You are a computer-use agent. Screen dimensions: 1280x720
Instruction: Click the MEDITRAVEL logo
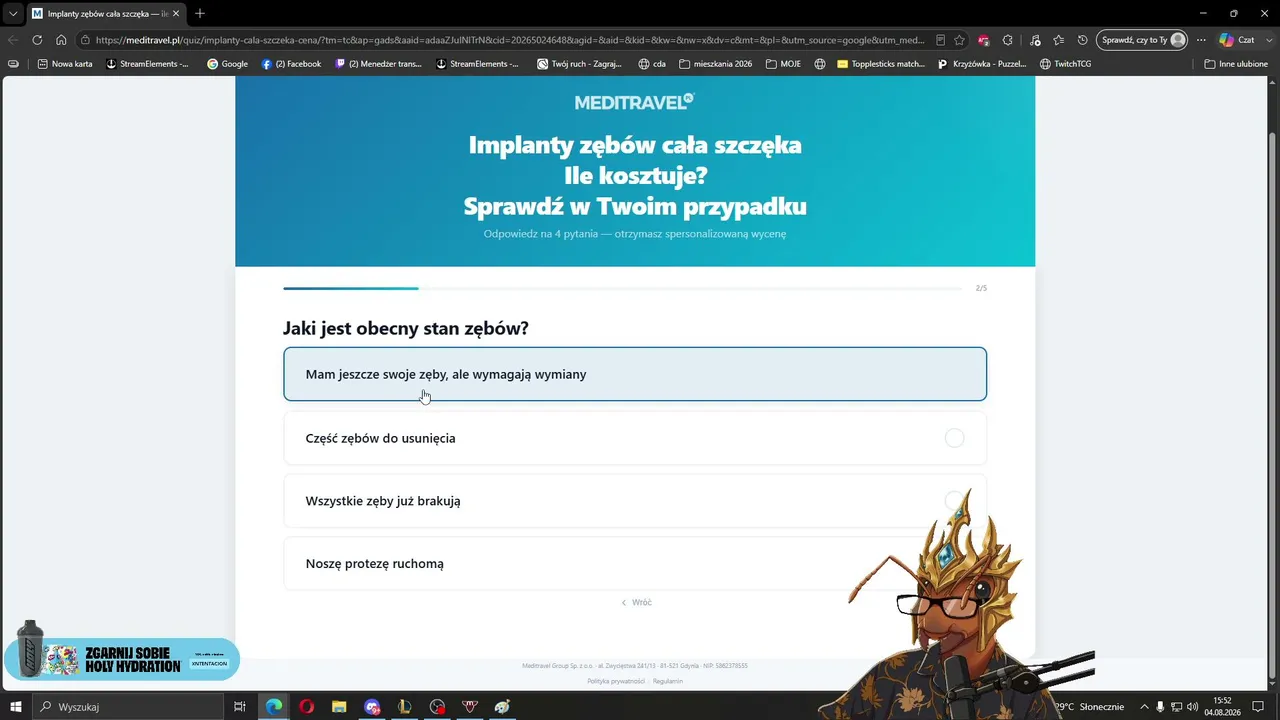point(634,102)
